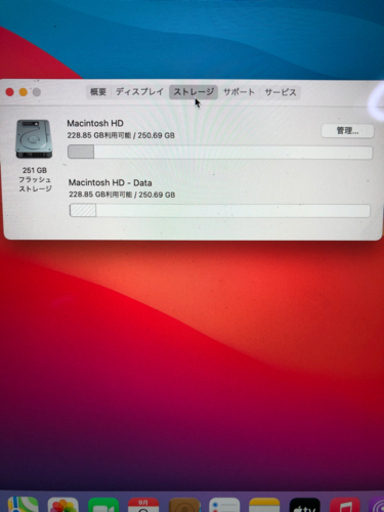Image resolution: width=384 pixels, height=512 pixels.
Task: Open Maps from the Dock
Action: tap(23, 505)
